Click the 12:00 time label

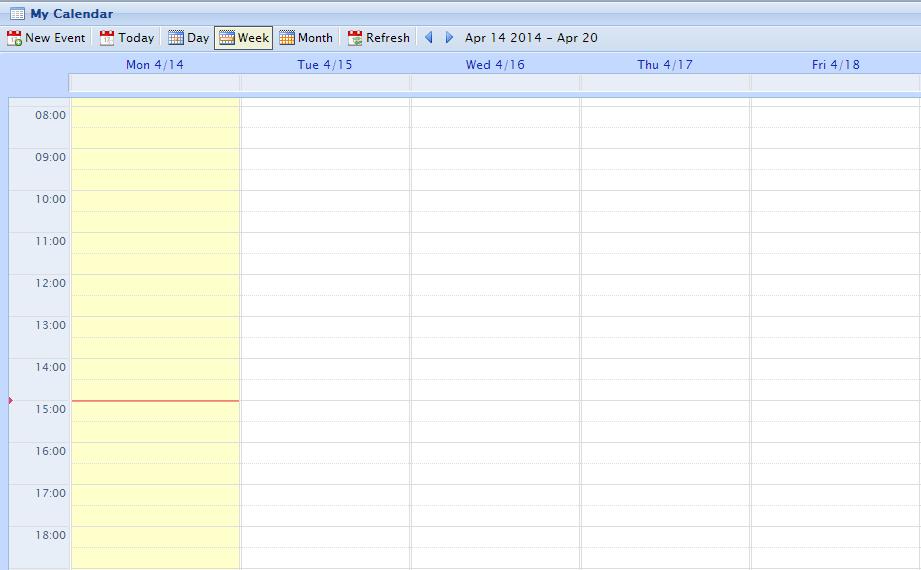pyautogui.click(x=51, y=283)
